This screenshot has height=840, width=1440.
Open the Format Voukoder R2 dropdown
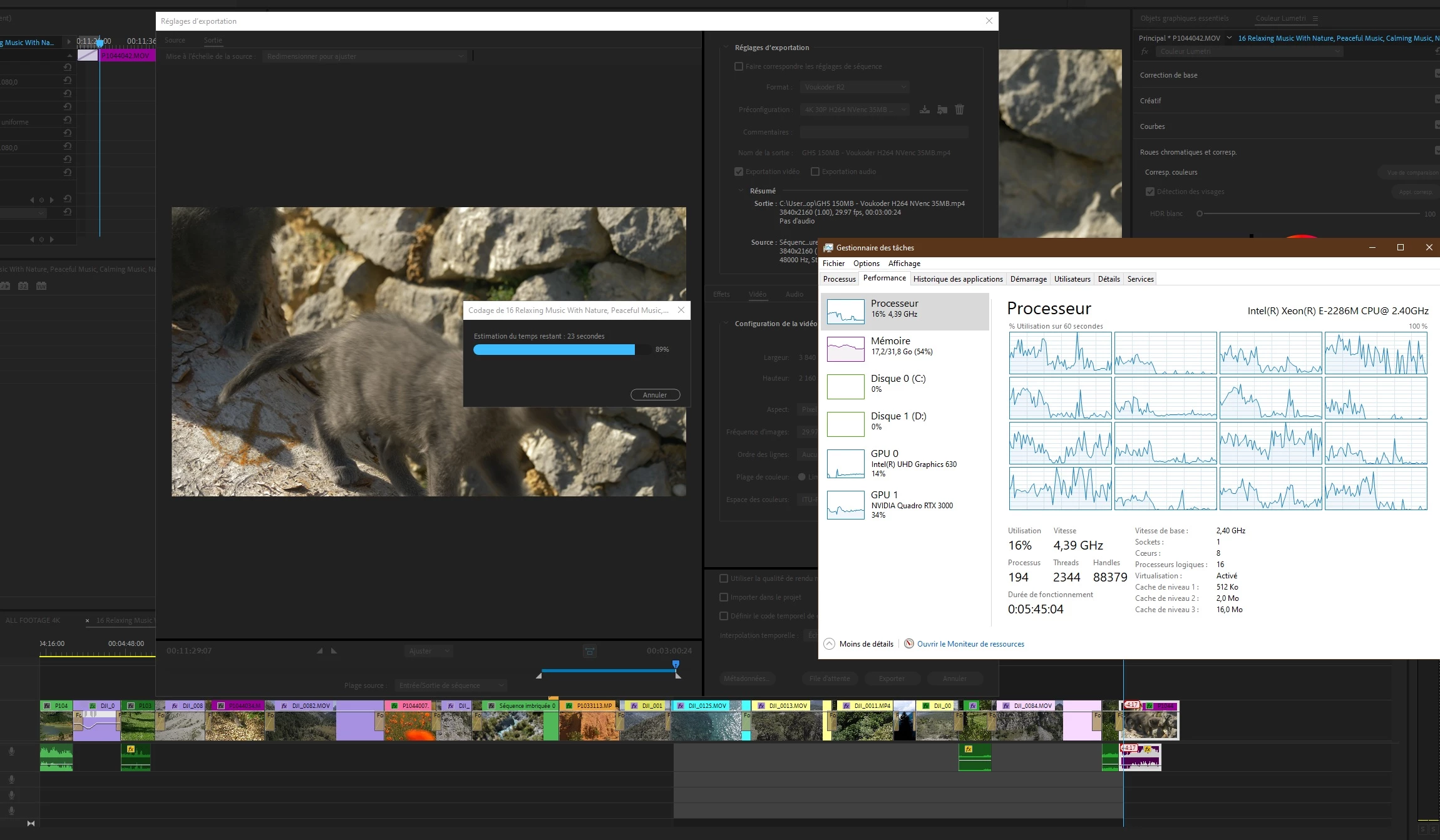pos(854,87)
